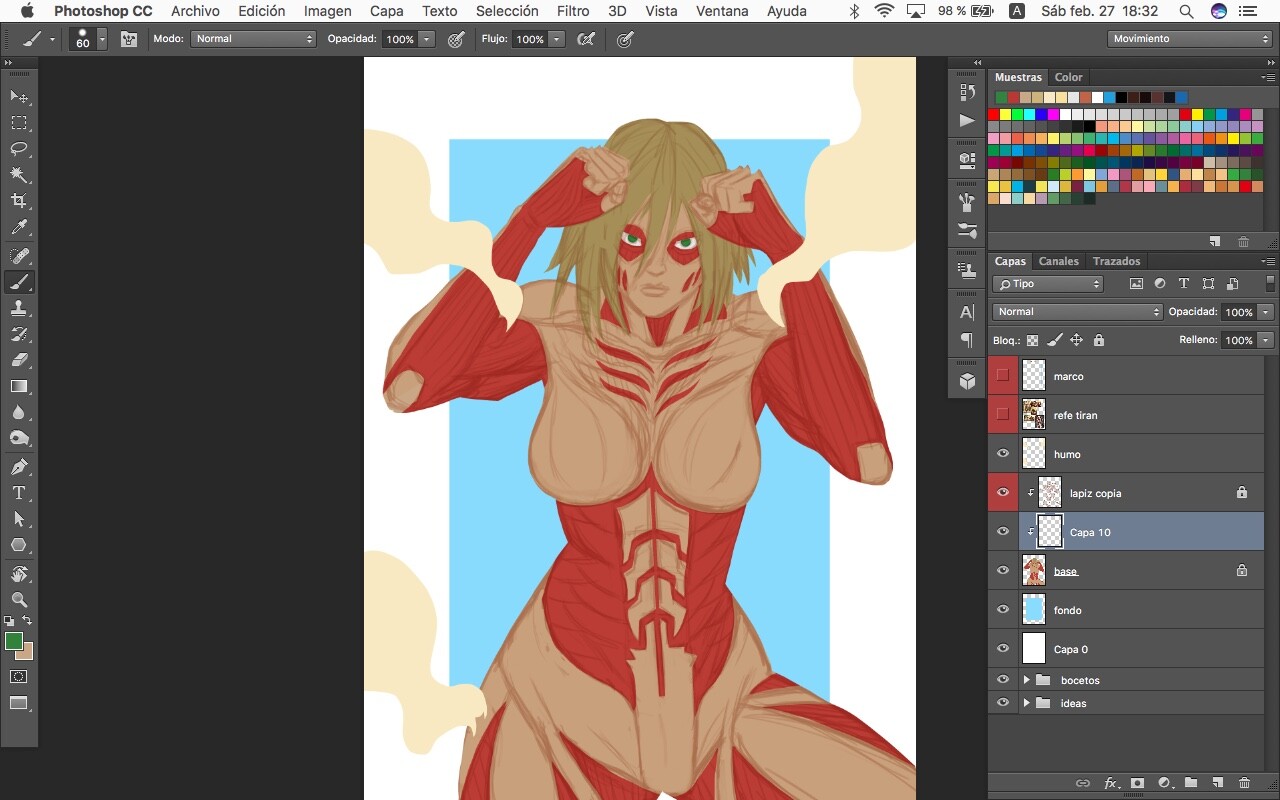Hide the base layer
This screenshot has height=800, width=1280.
pyautogui.click(x=1003, y=571)
